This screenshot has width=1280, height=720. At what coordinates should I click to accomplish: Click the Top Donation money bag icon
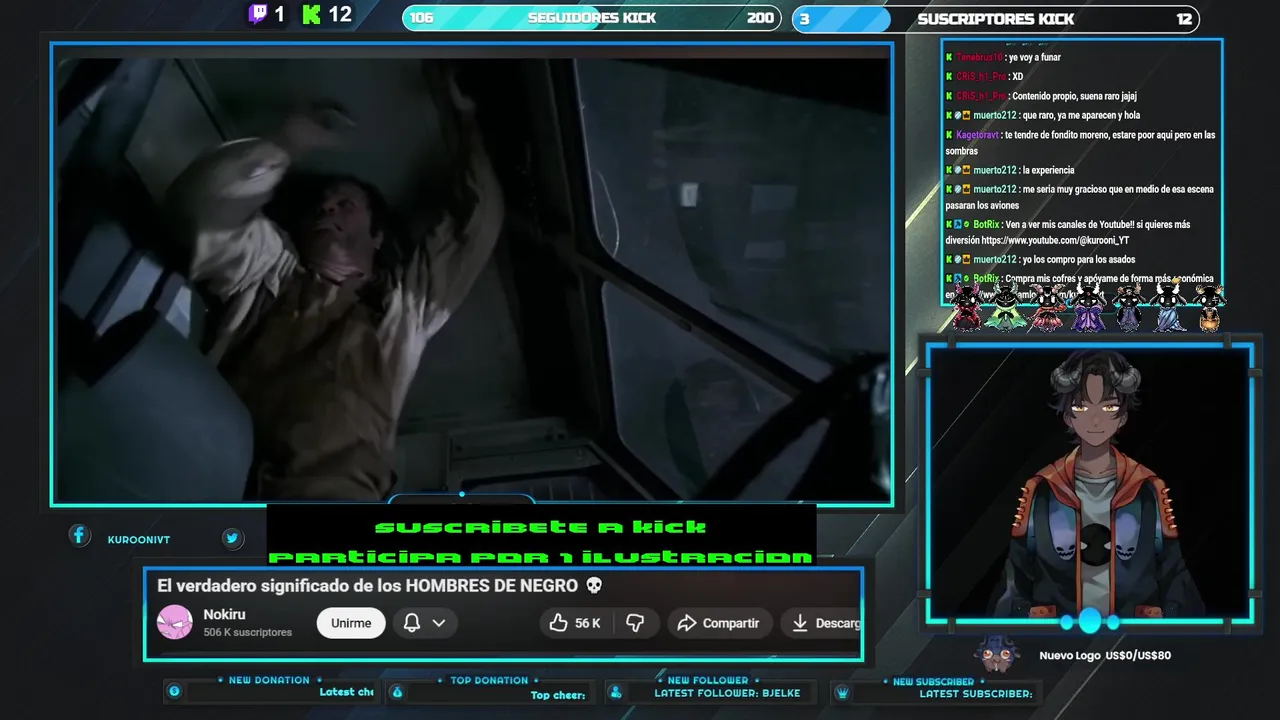[397, 692]
